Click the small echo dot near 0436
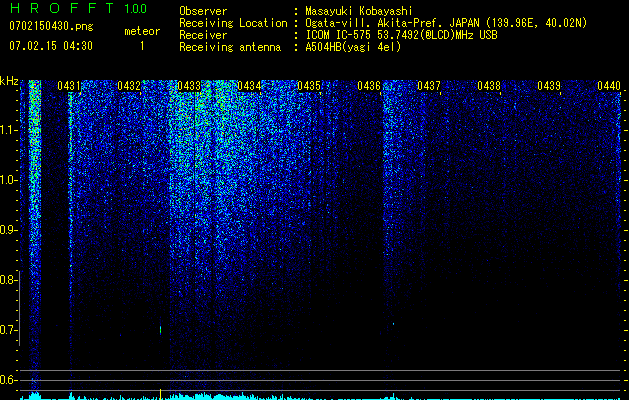This screenshot has width=629, height=400. tap(394, 323)
